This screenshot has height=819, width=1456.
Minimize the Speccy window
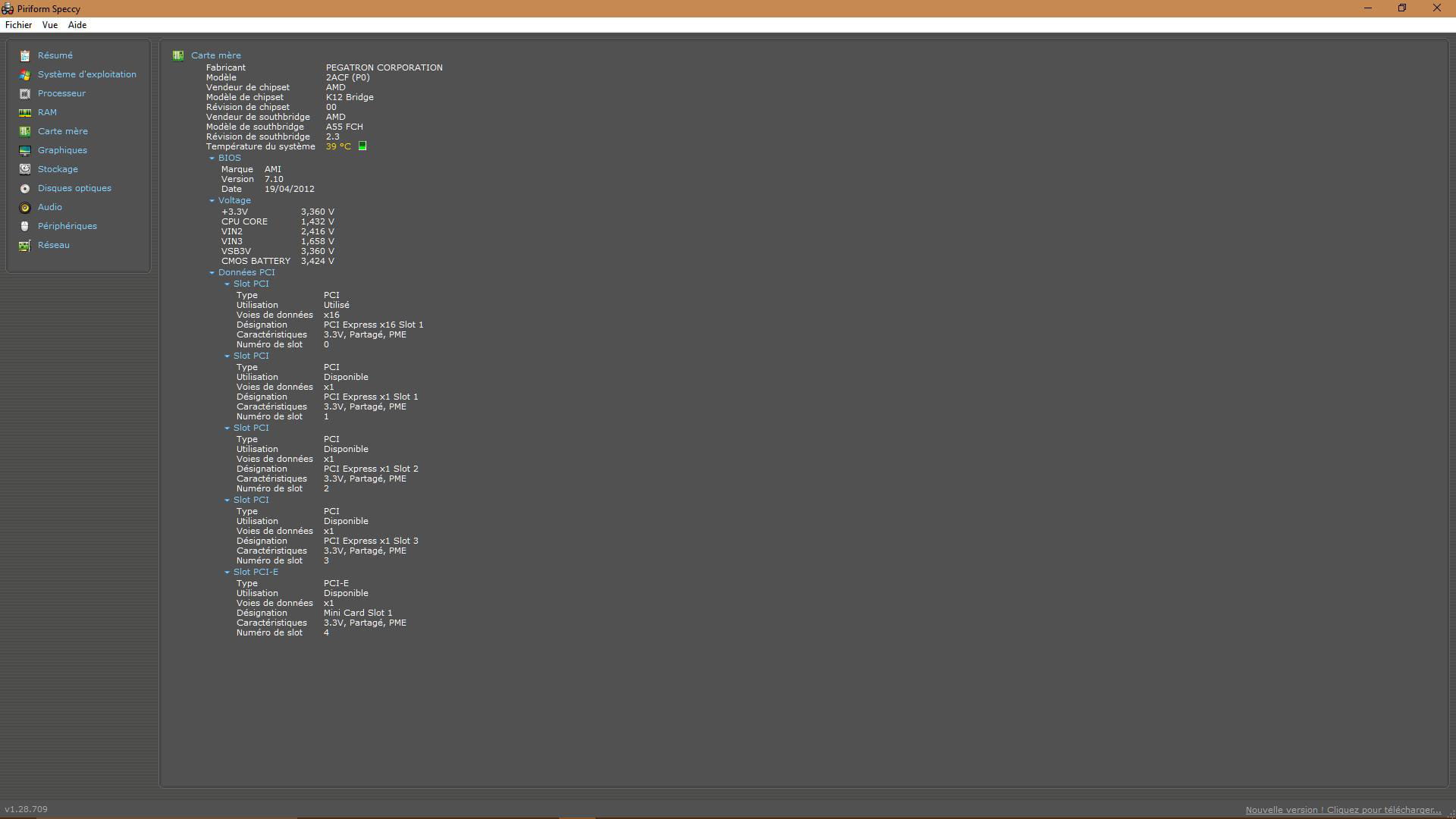tap(1368, 8)
